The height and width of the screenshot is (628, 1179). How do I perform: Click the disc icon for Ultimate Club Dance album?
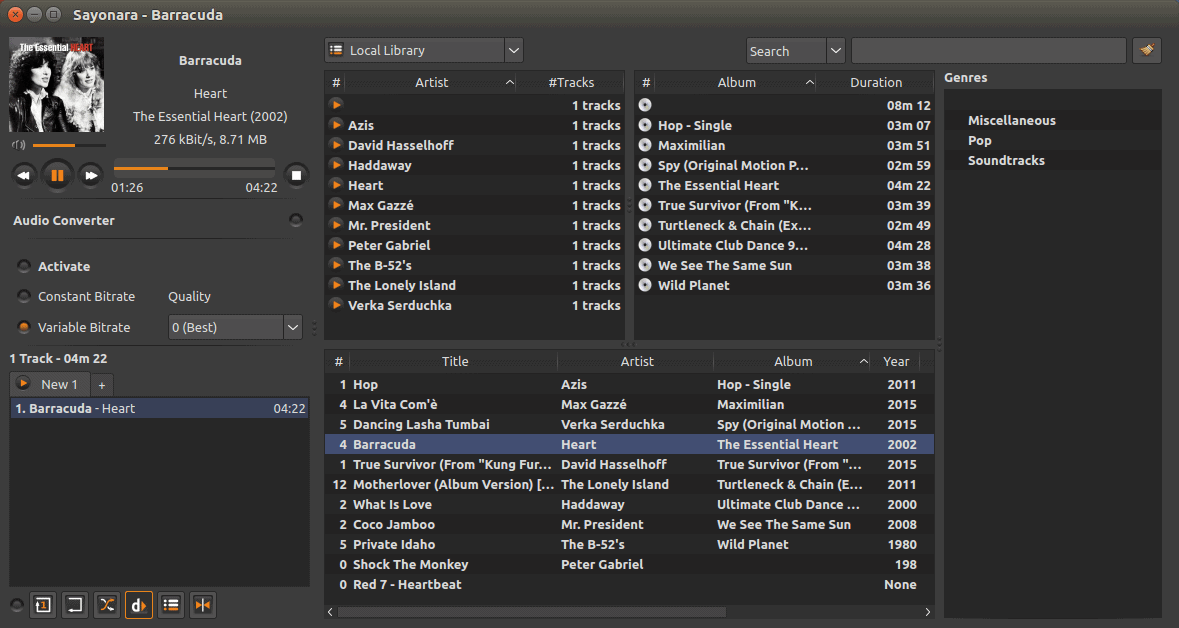pyautogui.click(x=645, y=245)
